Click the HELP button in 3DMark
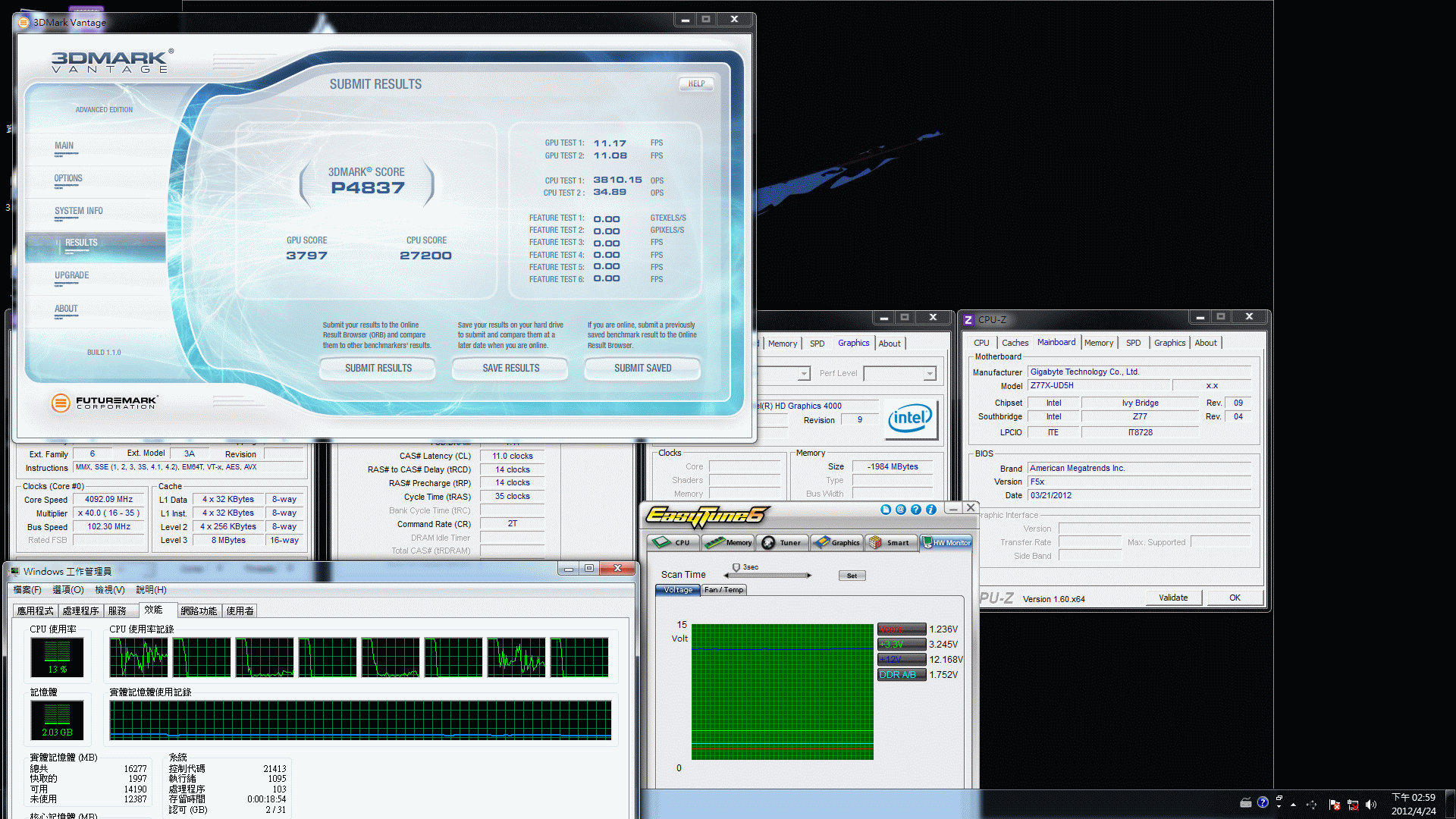Image resolution: width=1456 pixels, height=819 pixels. click(x=696, y=84)
